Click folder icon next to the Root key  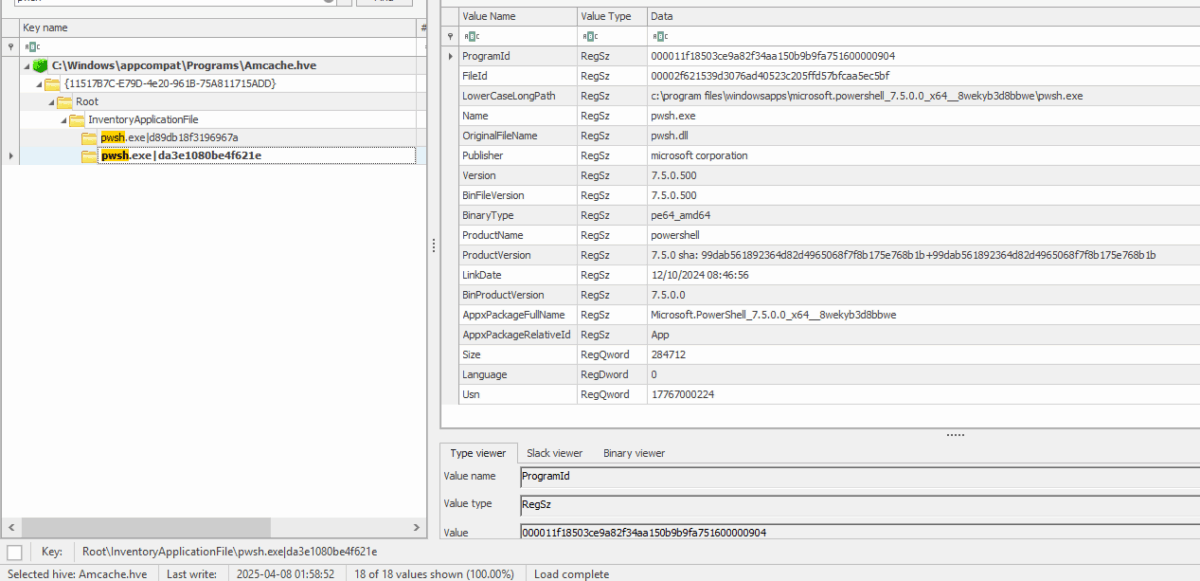pos(65,101)
